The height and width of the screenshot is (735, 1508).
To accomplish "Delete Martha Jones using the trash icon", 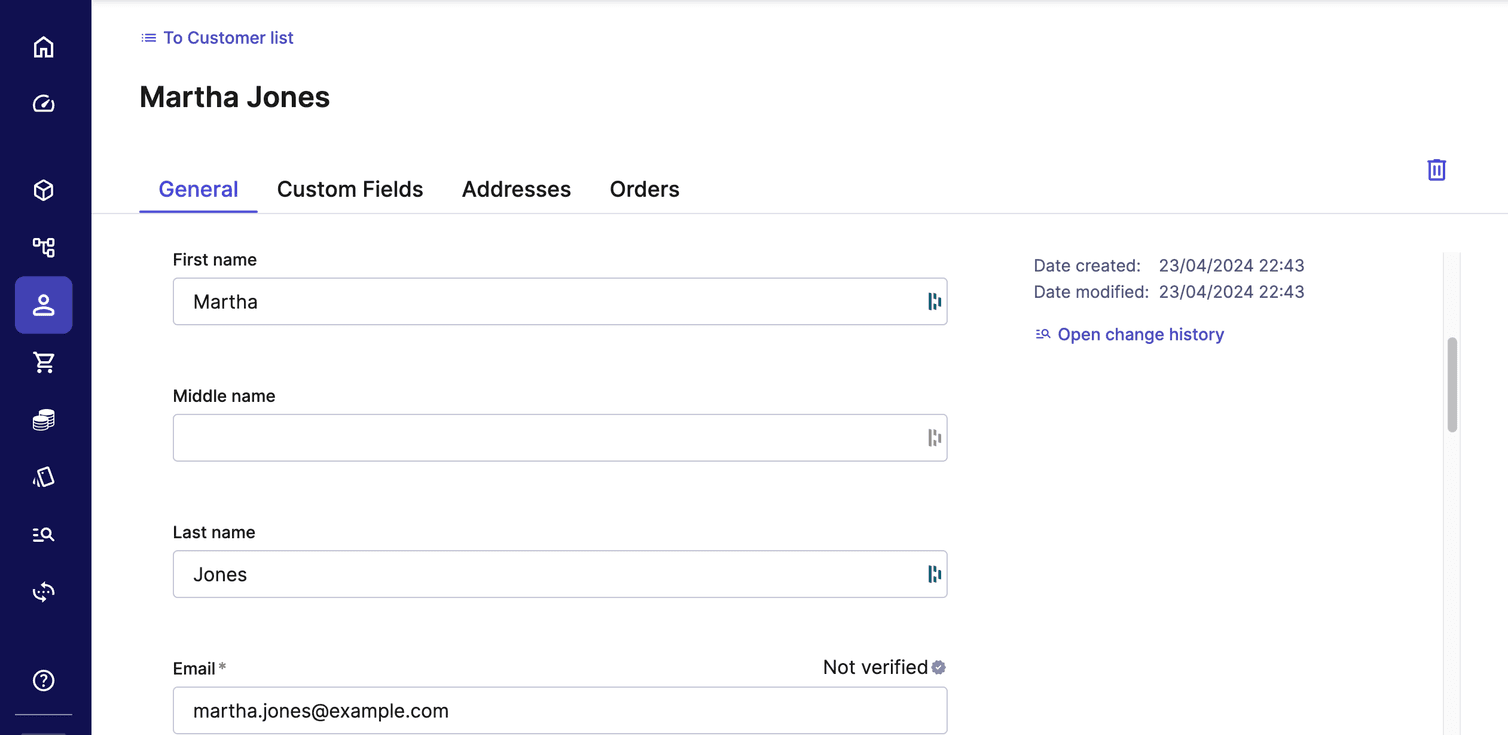I will coord(1436,170).
